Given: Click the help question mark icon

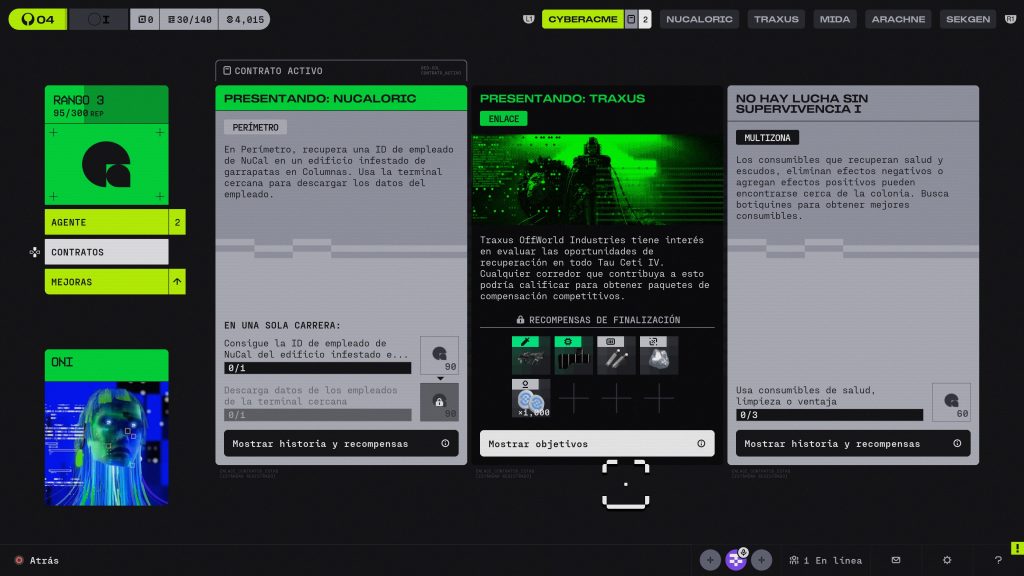Looking at the screenshot, I should [998, 560].
